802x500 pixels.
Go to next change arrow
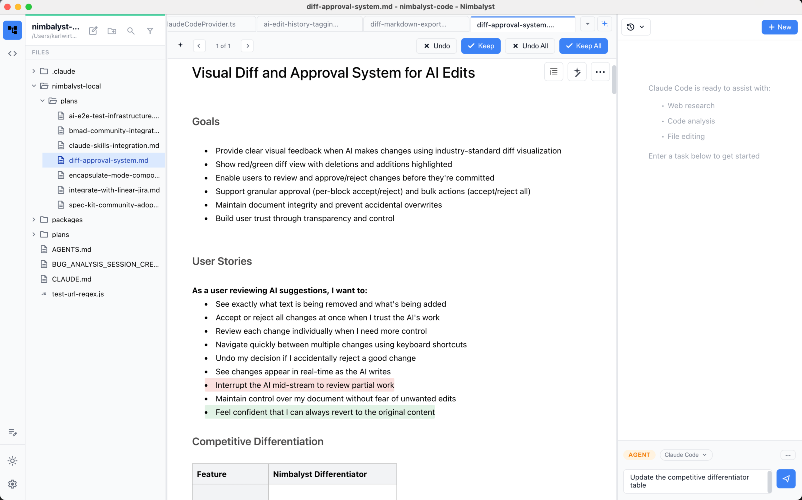tap(248, 46)
